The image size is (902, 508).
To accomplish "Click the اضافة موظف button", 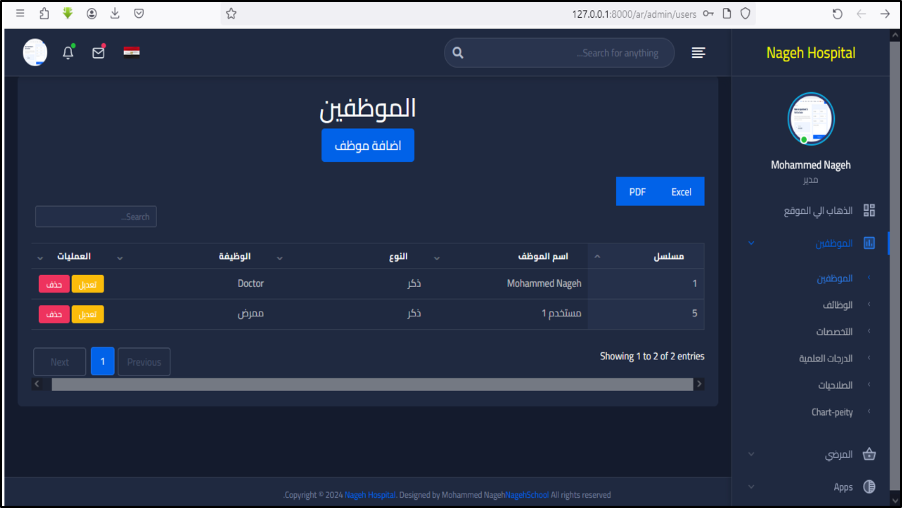I will point(367,145).
